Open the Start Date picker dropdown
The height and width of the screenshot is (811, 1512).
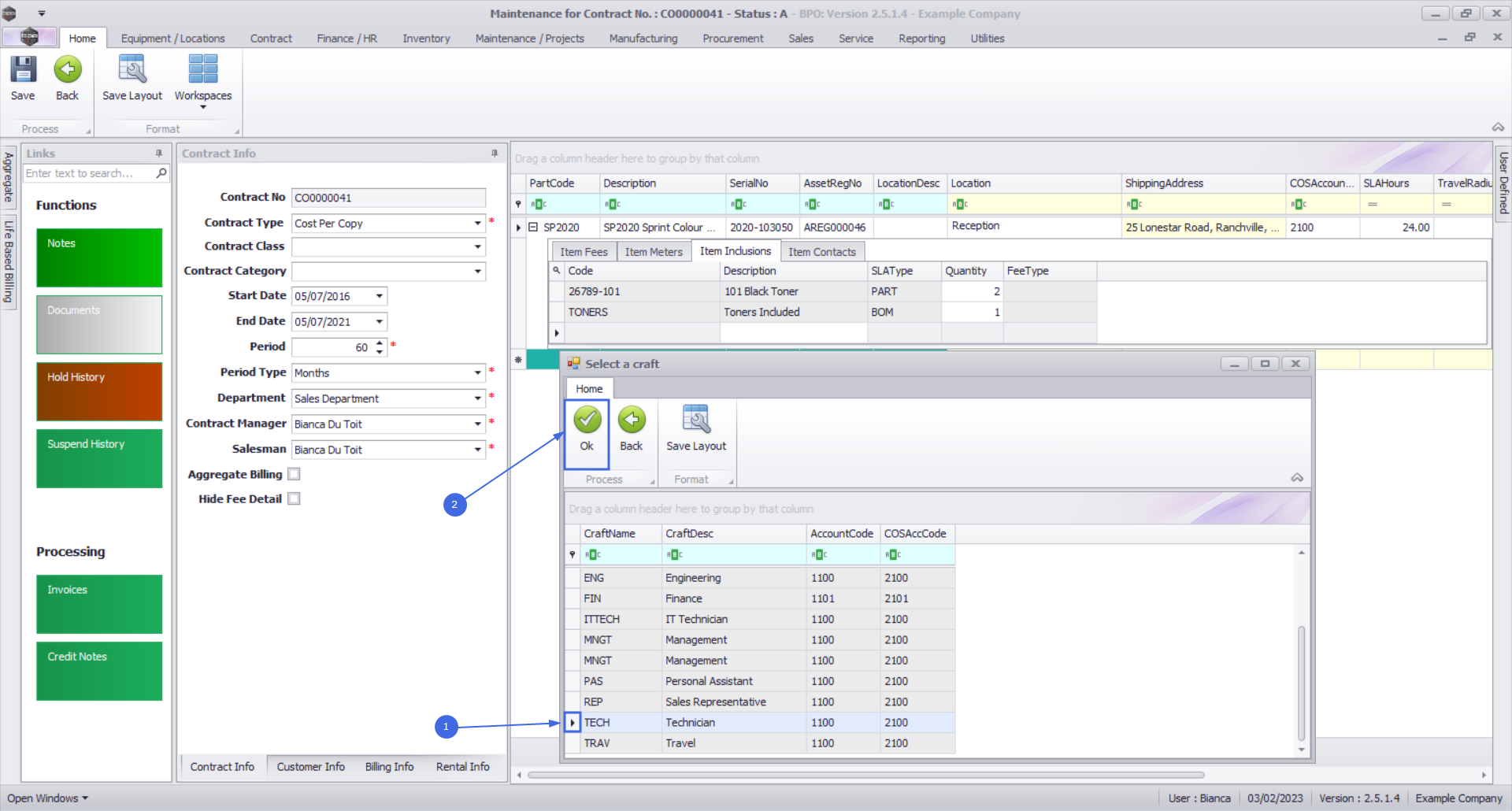(x=380, y=297)
